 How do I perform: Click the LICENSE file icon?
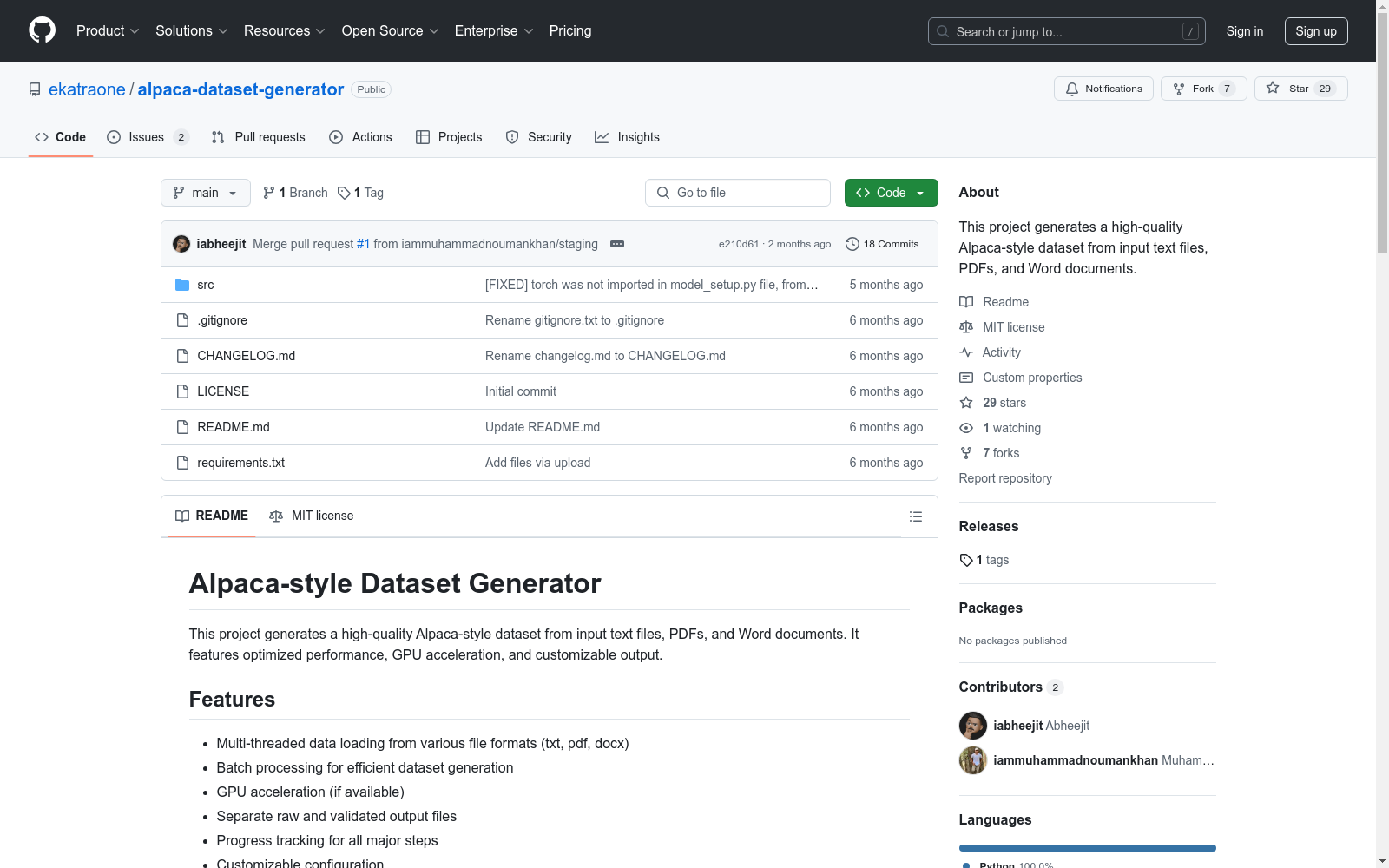point(182,391)
